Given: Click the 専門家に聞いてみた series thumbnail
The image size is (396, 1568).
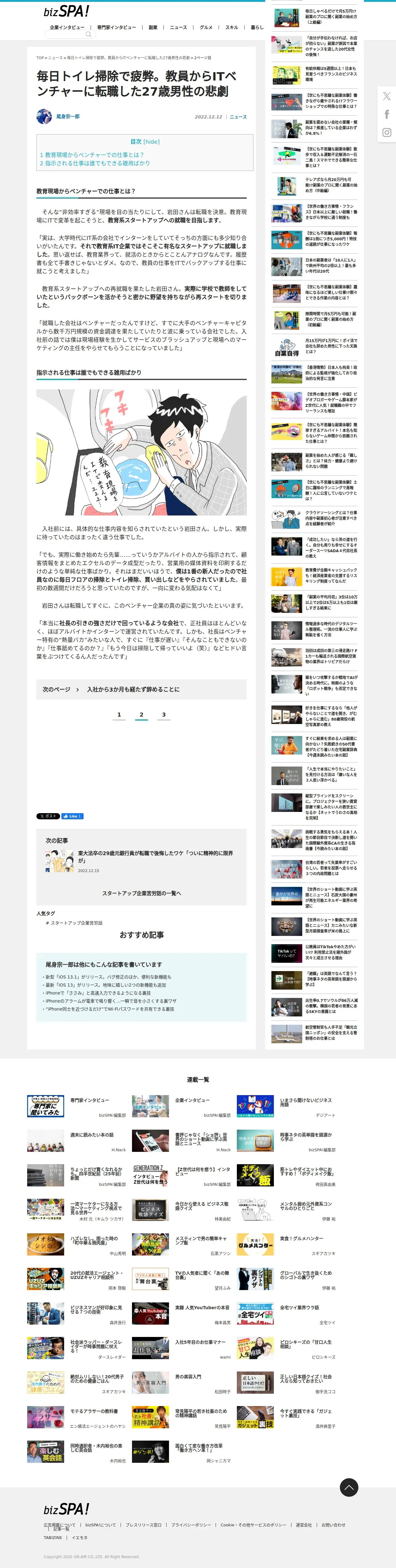Looking at the screenshot, I should click(46, 1106).
